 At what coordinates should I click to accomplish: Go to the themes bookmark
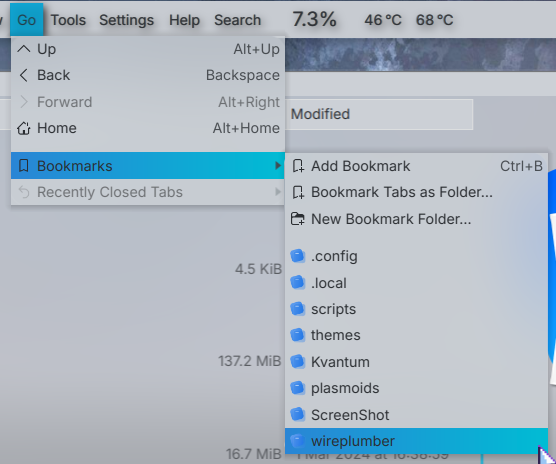tap(417, 335)
